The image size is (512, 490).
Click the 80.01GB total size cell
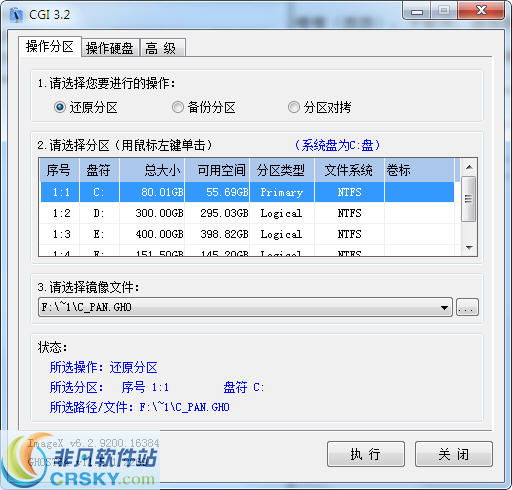coord(152,192)
